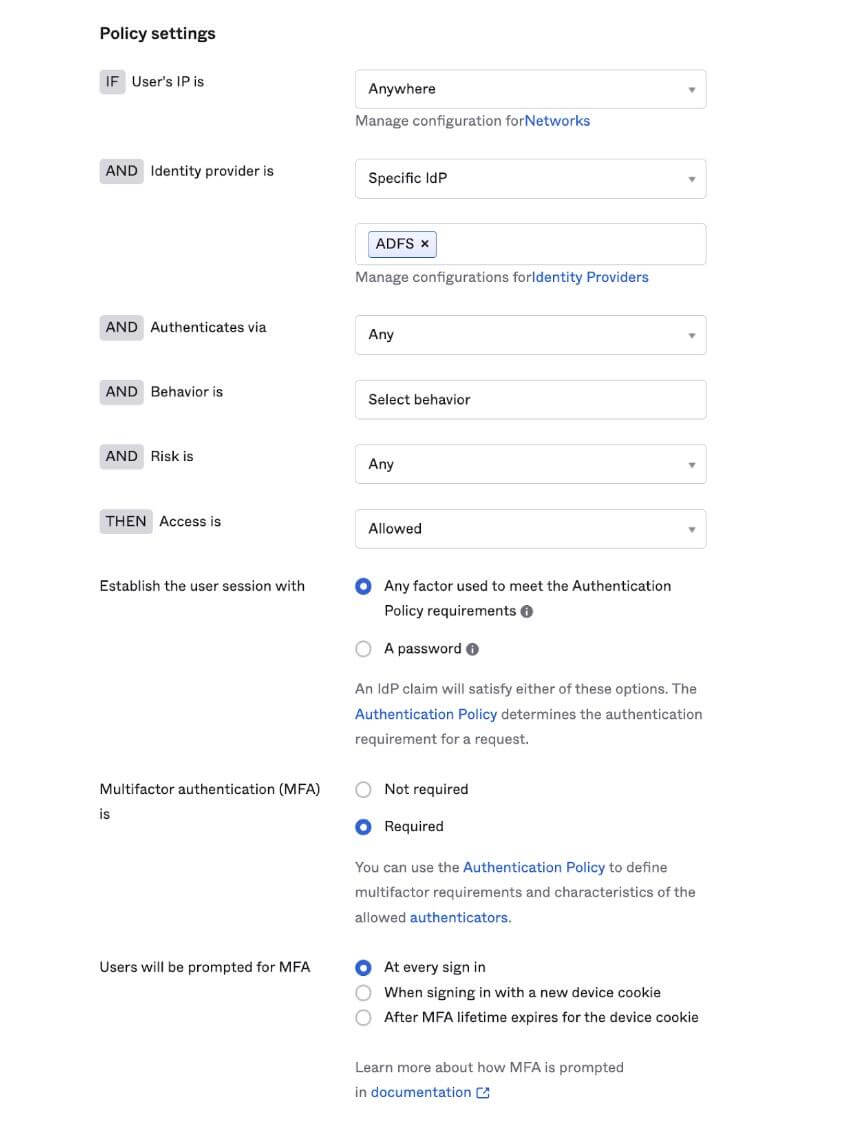
Task: Open the User's IP Anywhere dropdown
Action: click(530, 89)
